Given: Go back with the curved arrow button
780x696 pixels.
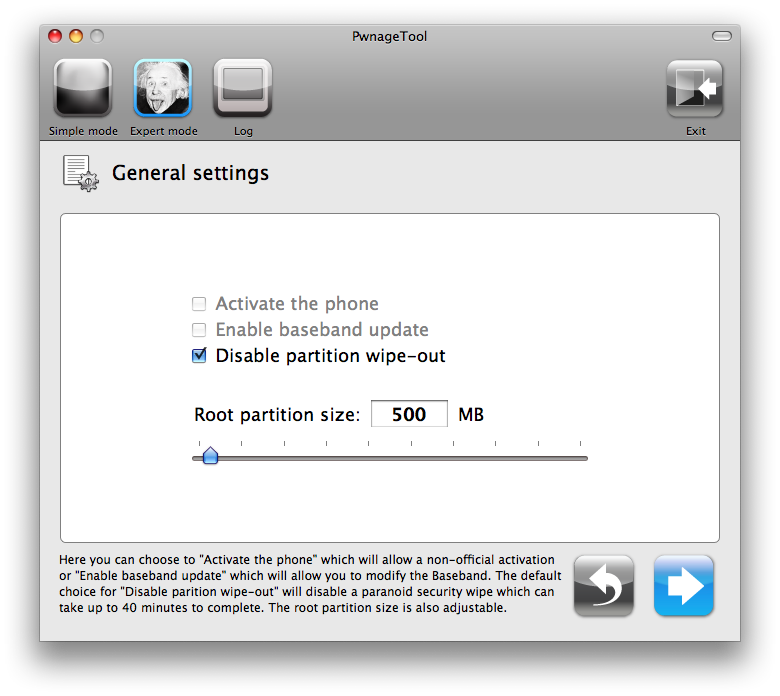Looking at the screenshot, I should click(603, 586).
